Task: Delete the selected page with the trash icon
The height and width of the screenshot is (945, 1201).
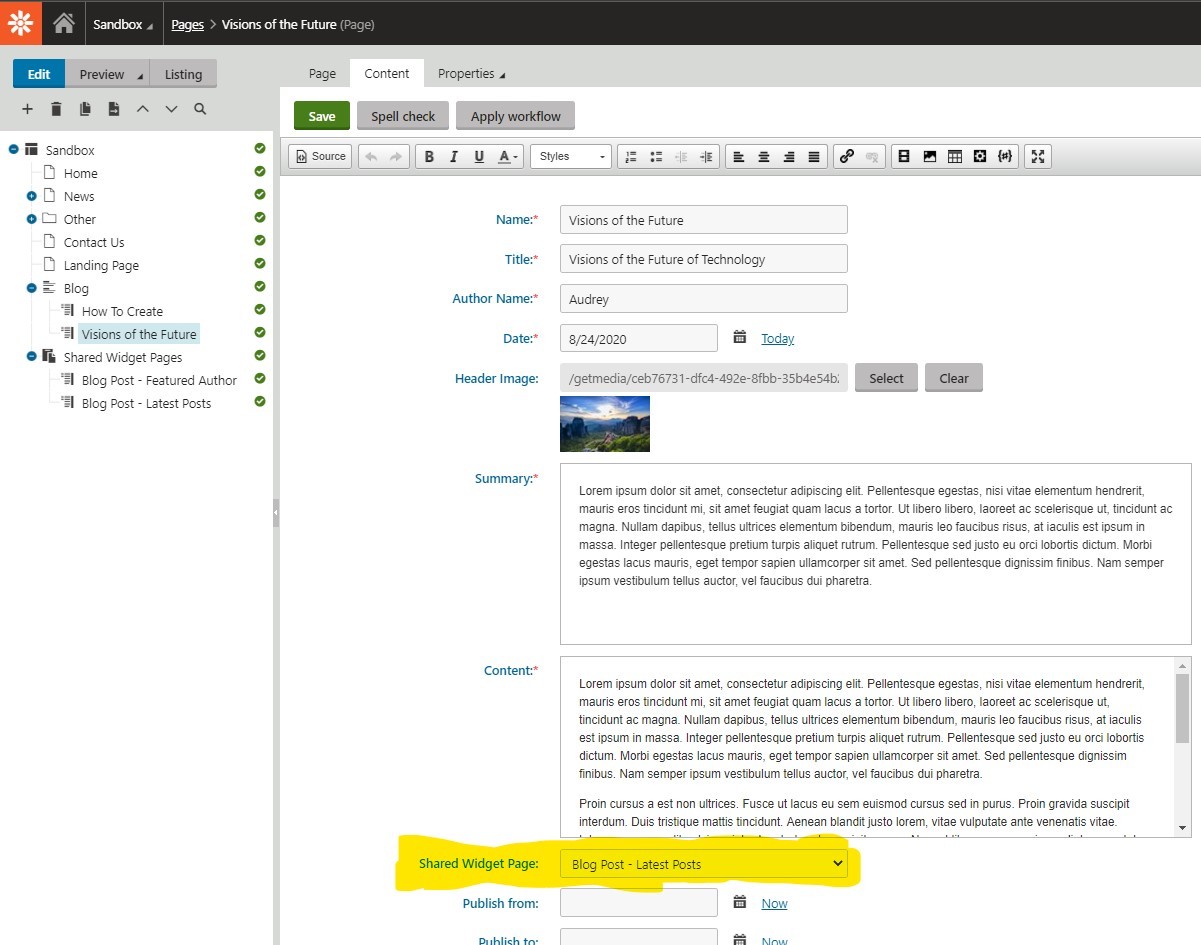Action: click(x=56, y=109)
